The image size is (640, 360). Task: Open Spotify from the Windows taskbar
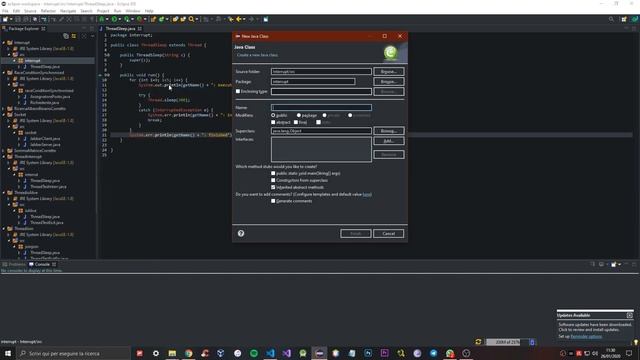[254, 353]
